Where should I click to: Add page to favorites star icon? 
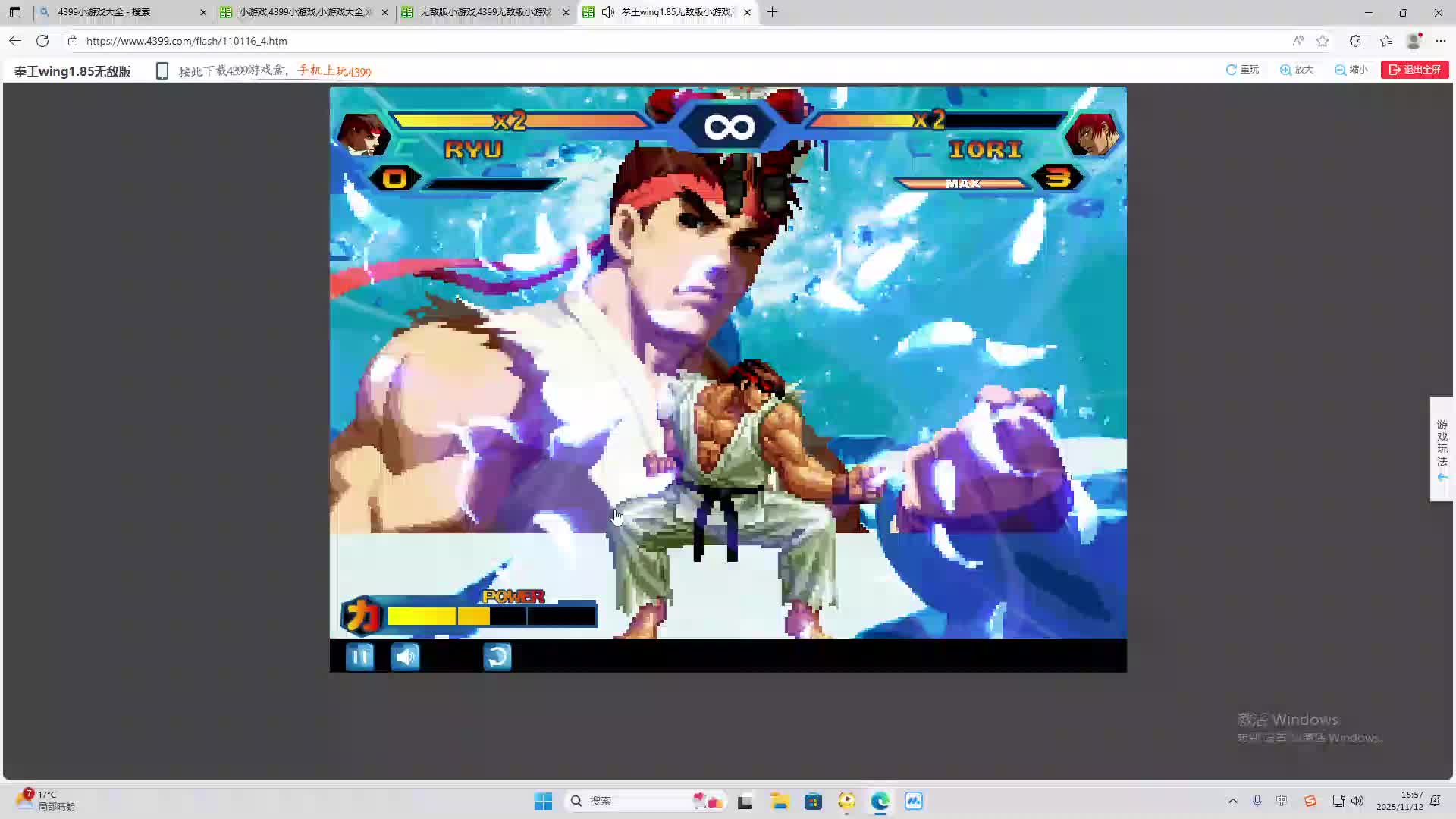(x=1323, y=41)
